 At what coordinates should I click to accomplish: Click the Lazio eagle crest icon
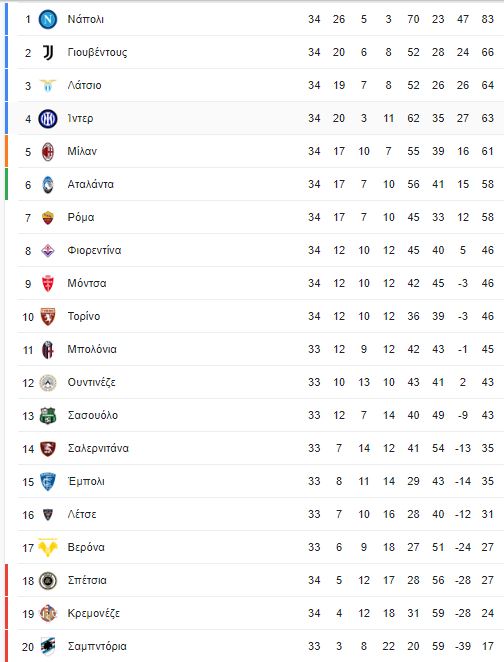tap(48, 86)
